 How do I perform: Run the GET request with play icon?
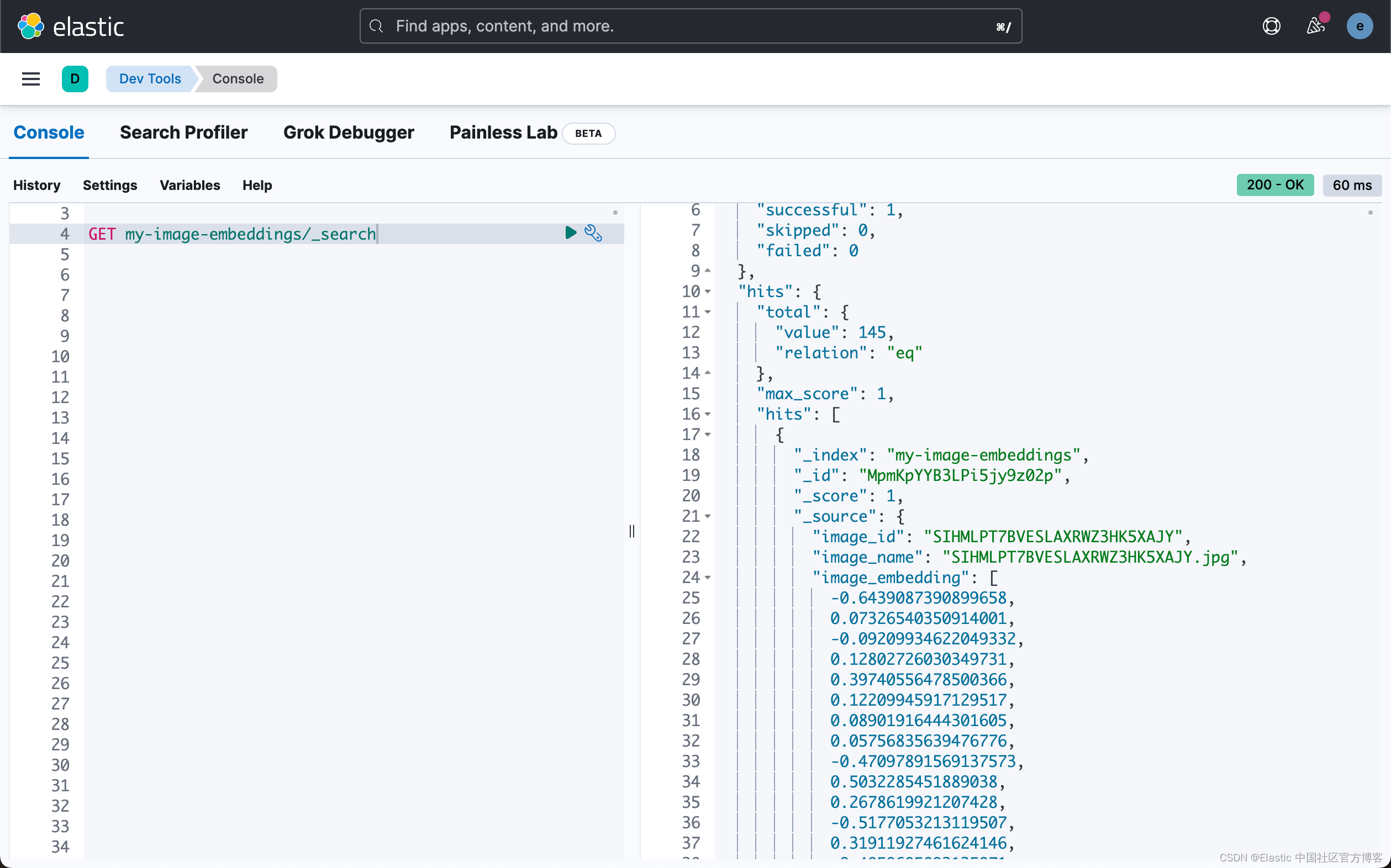click(x=570, y=232)
